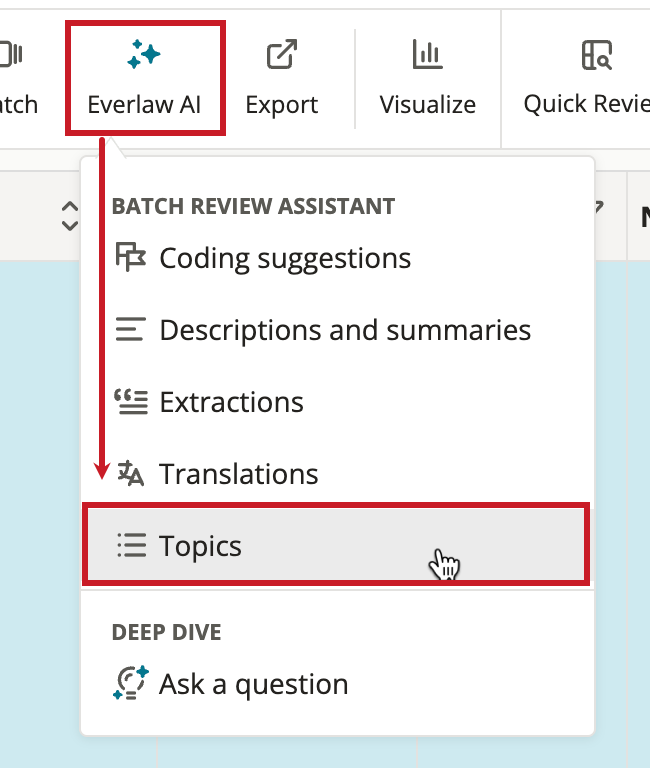
Task: Choose Translations from the menu
Action: pyautogui.click(x=337, y=474)
